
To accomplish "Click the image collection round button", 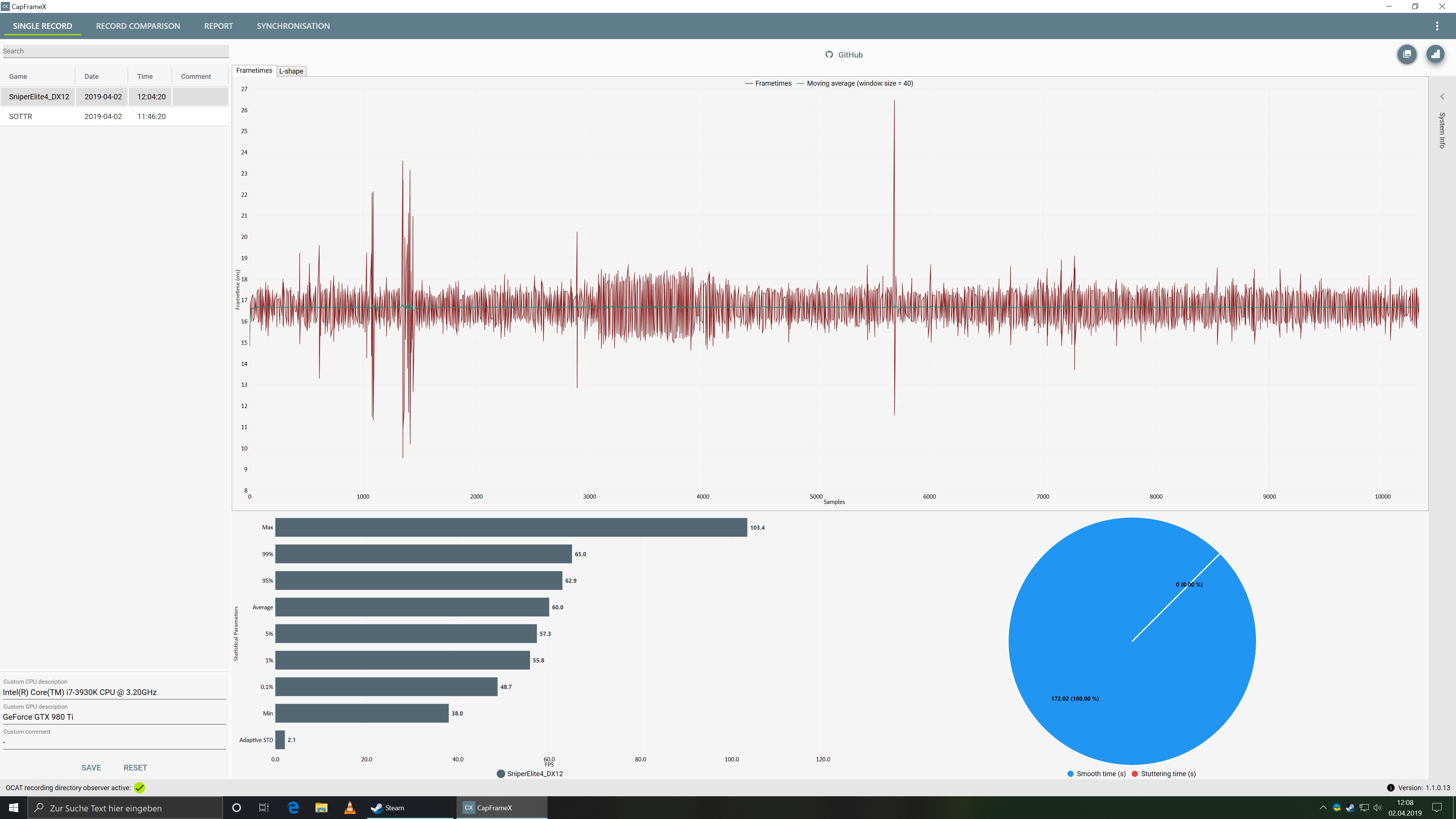I will pyautogui.click(x=1407, y=54).
